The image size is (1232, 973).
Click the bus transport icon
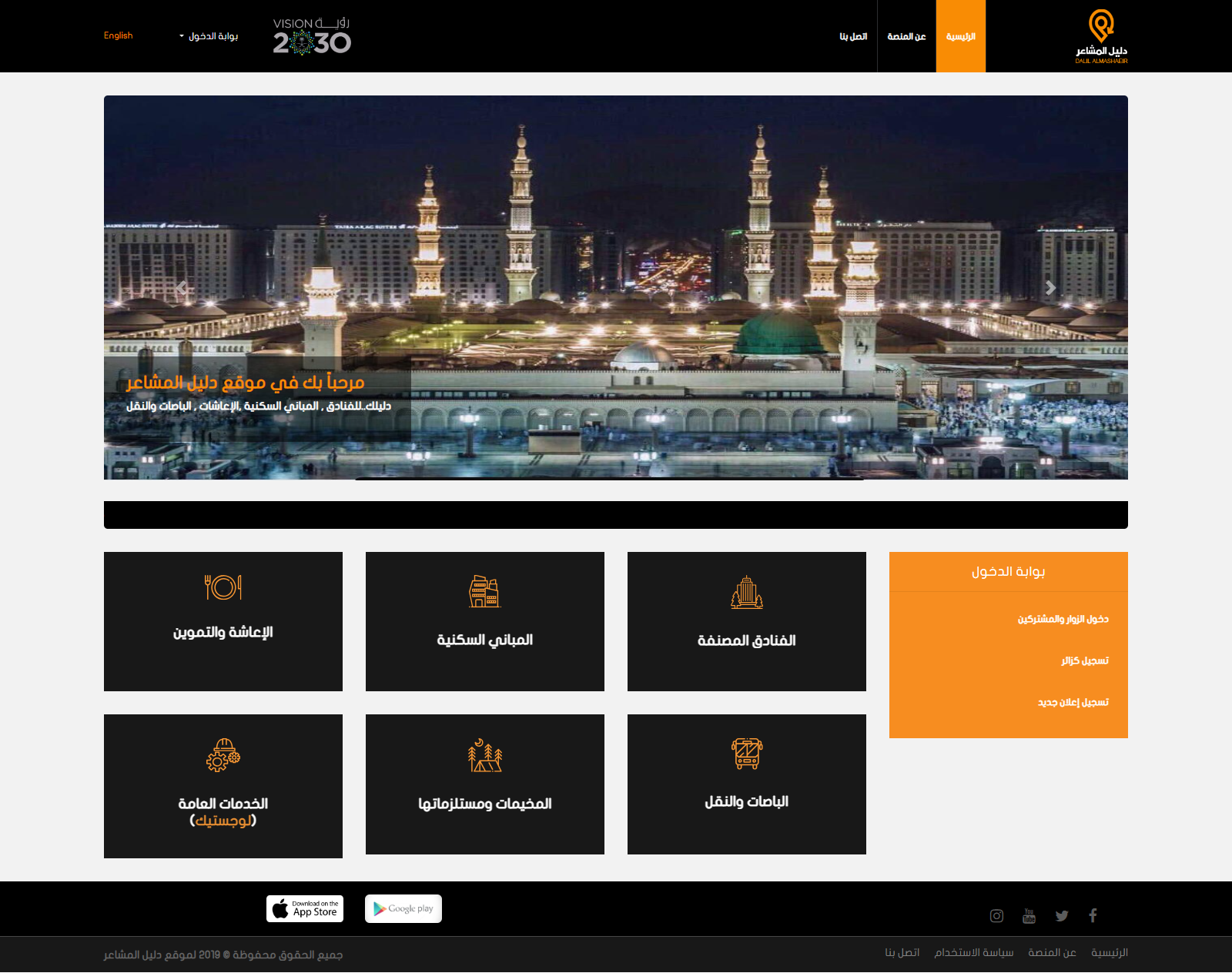[747, 754]
